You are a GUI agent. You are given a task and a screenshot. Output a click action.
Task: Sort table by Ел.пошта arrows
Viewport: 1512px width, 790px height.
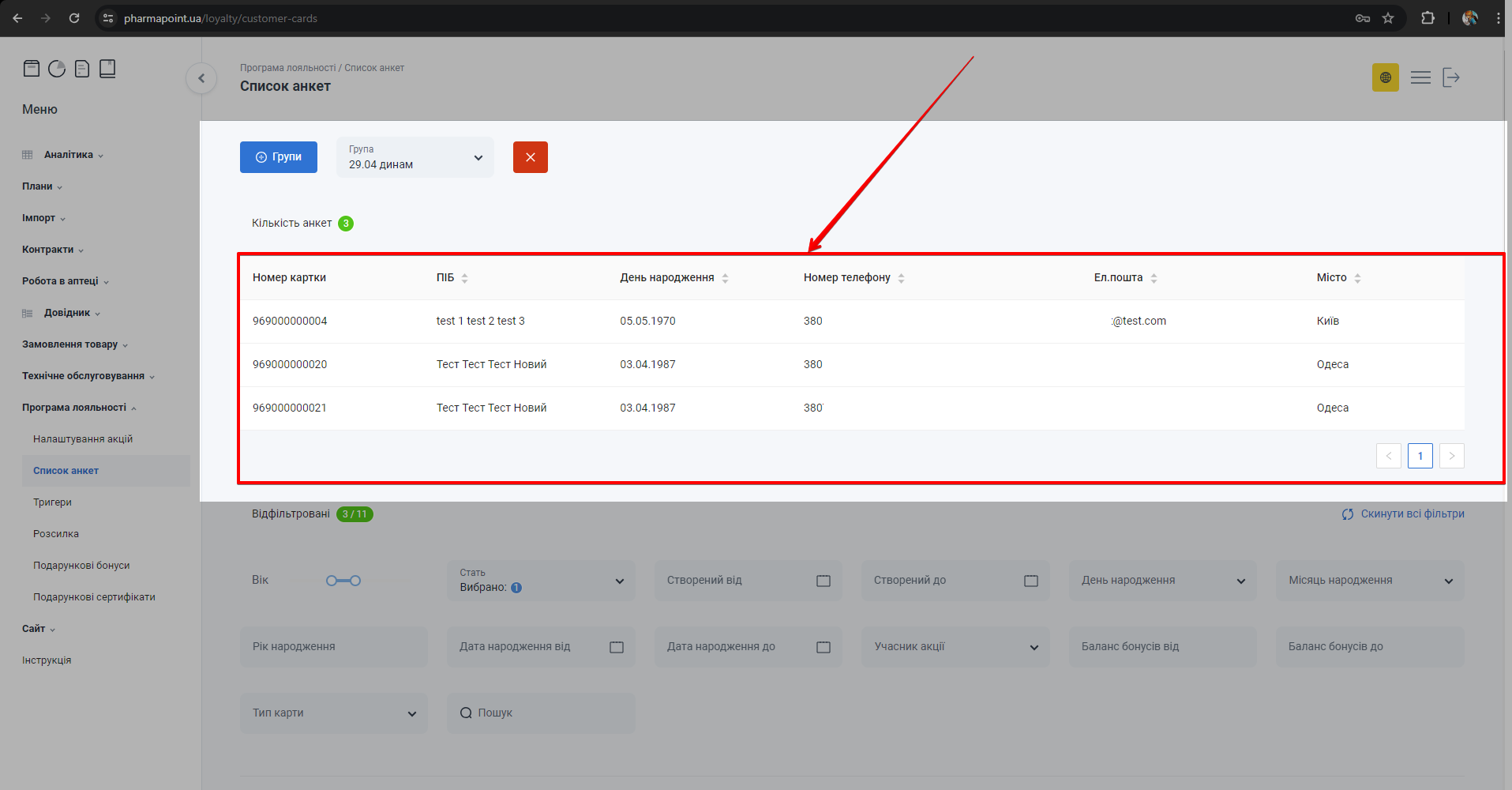pos(1154,278)
